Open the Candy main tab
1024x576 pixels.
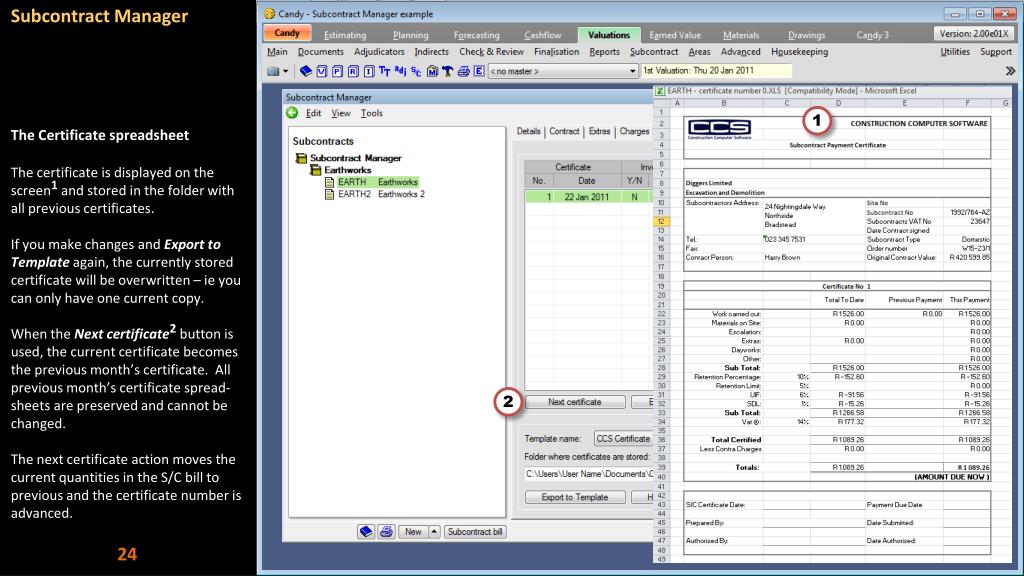[x=287, y=33]
